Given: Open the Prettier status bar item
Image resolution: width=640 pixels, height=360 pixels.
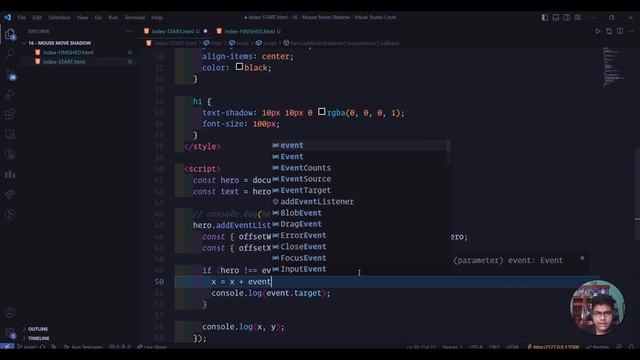Looking at the screenshot, I should (598, 347).
